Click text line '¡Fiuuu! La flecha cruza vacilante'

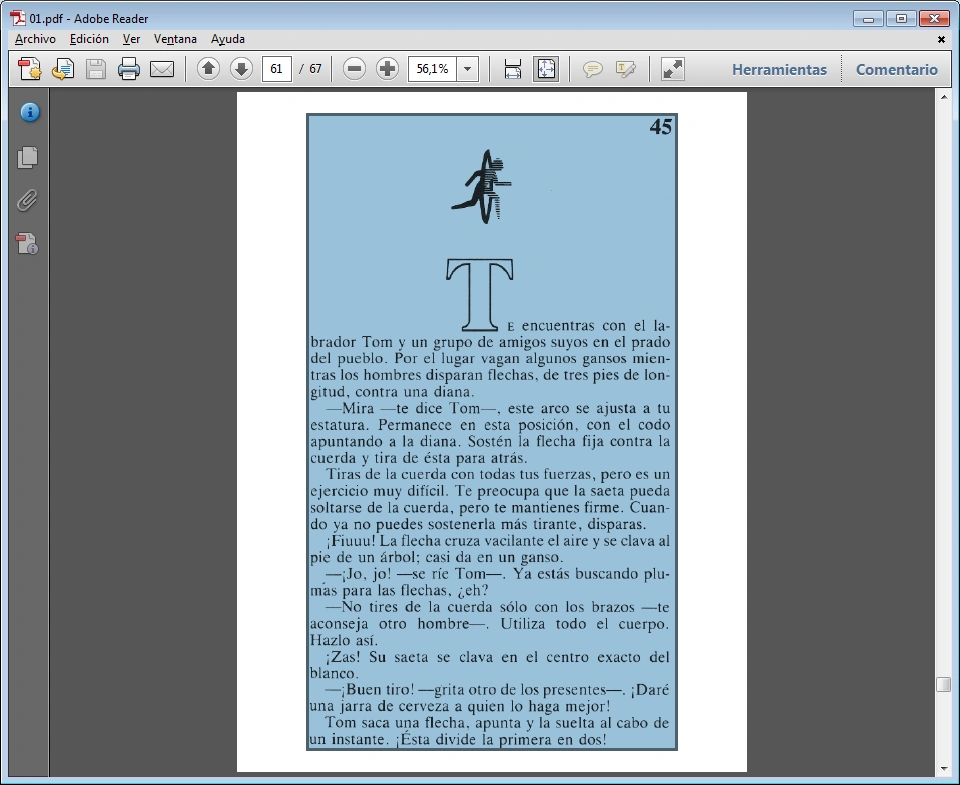(498, 541)
